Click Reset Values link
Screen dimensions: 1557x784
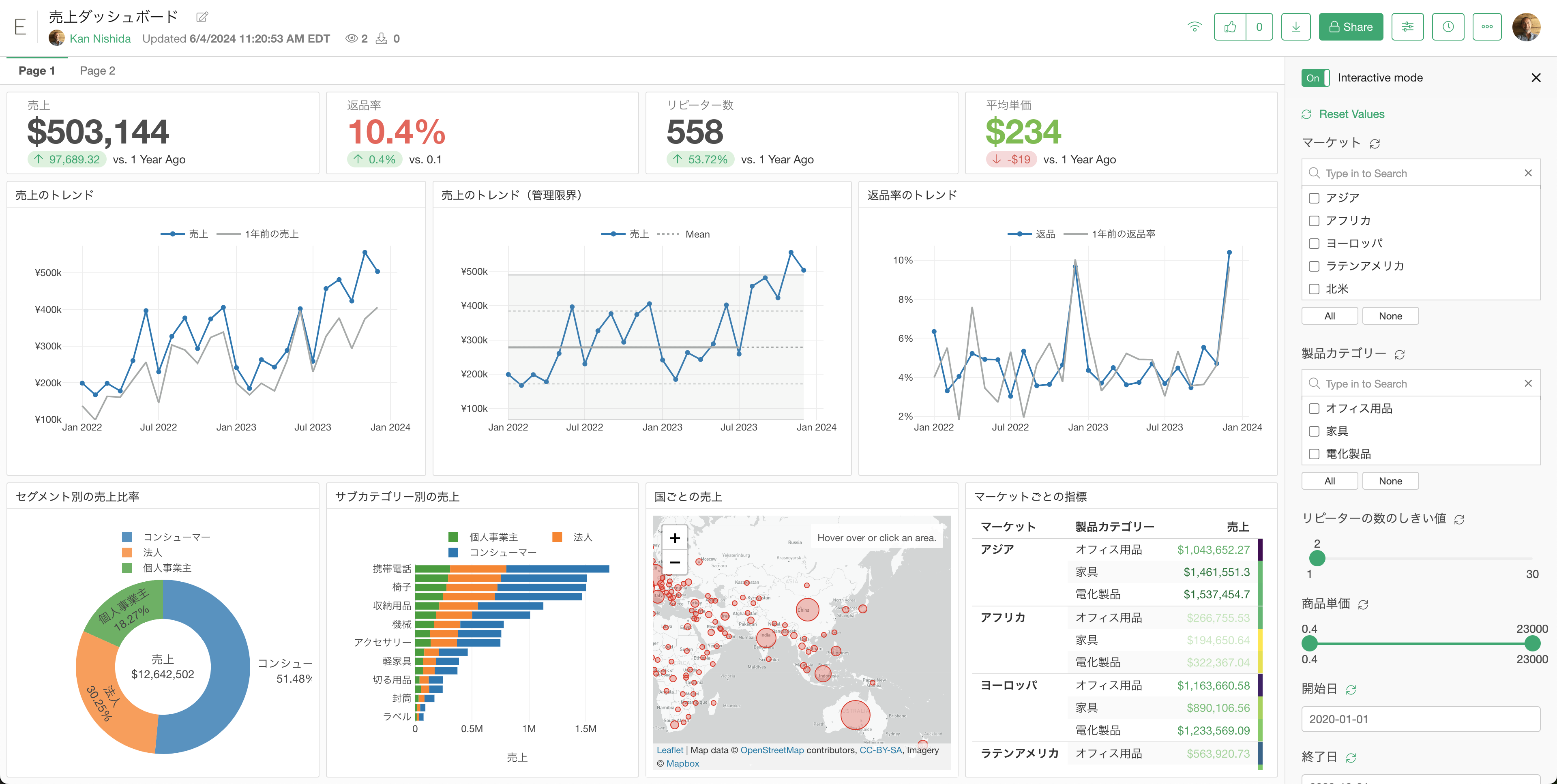(1351, 114)
